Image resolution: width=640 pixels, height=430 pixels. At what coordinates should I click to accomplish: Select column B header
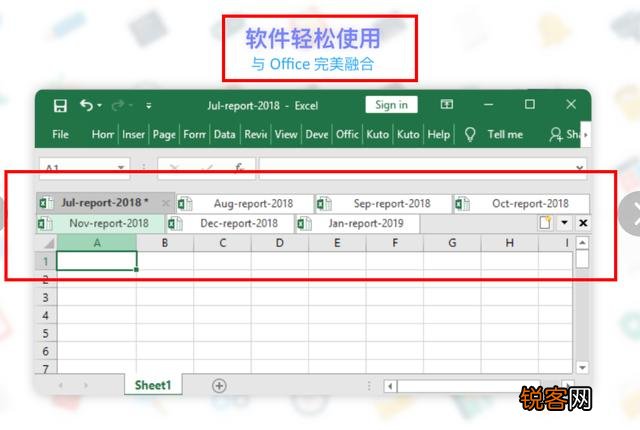165,243
